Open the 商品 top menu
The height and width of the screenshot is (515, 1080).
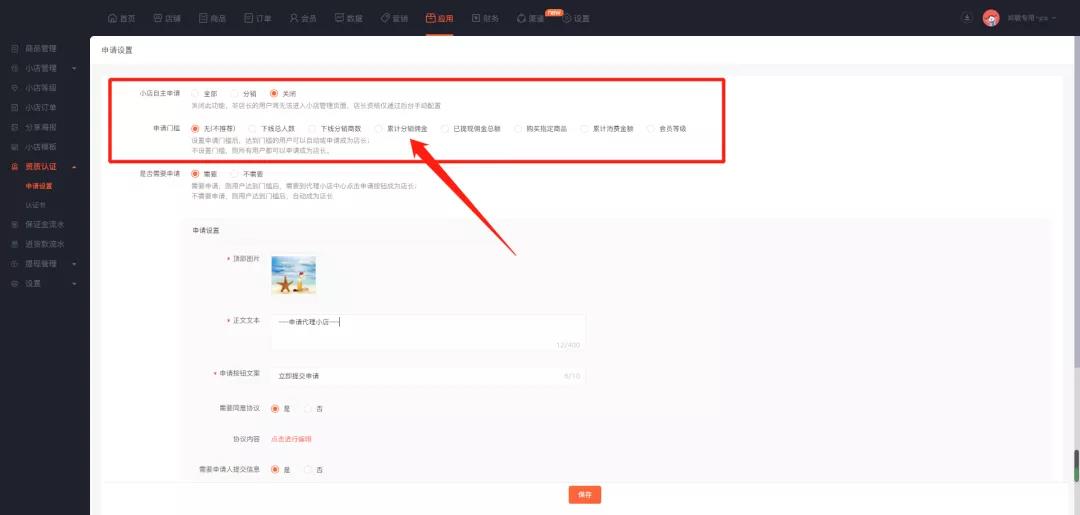point(212,19)
